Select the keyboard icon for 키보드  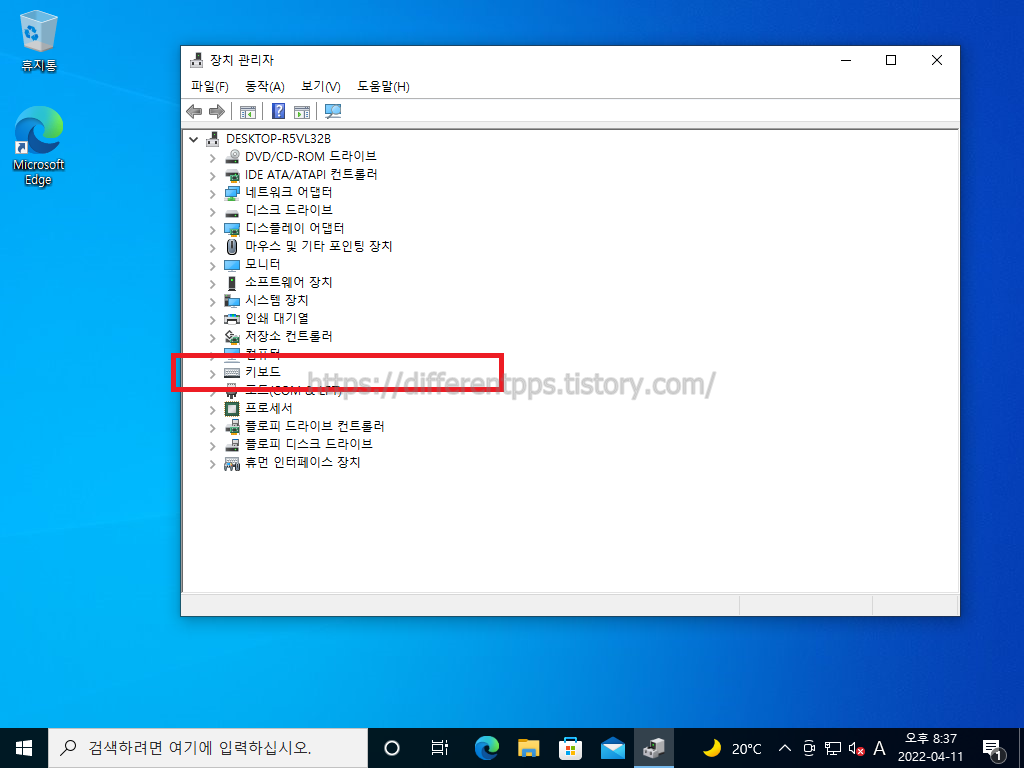coord(232,372)
